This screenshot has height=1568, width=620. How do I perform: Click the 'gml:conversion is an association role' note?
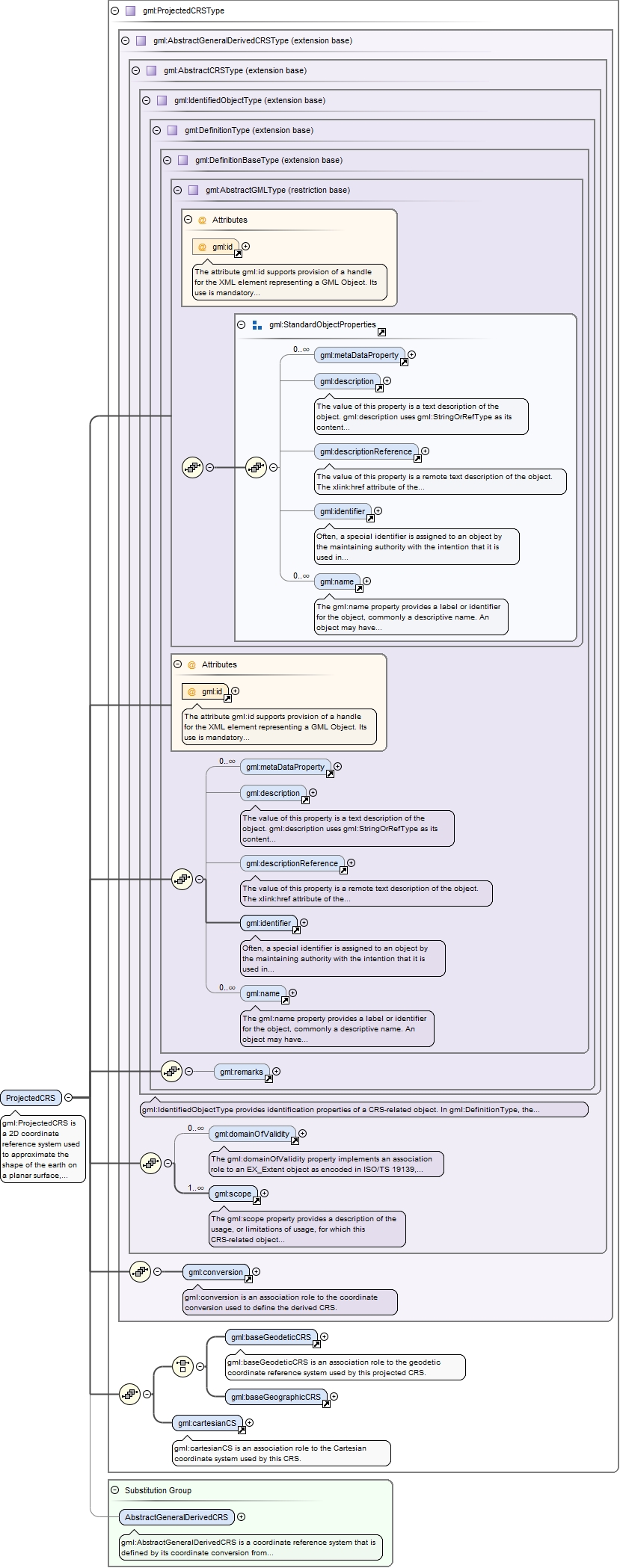tap(290, 1302)
